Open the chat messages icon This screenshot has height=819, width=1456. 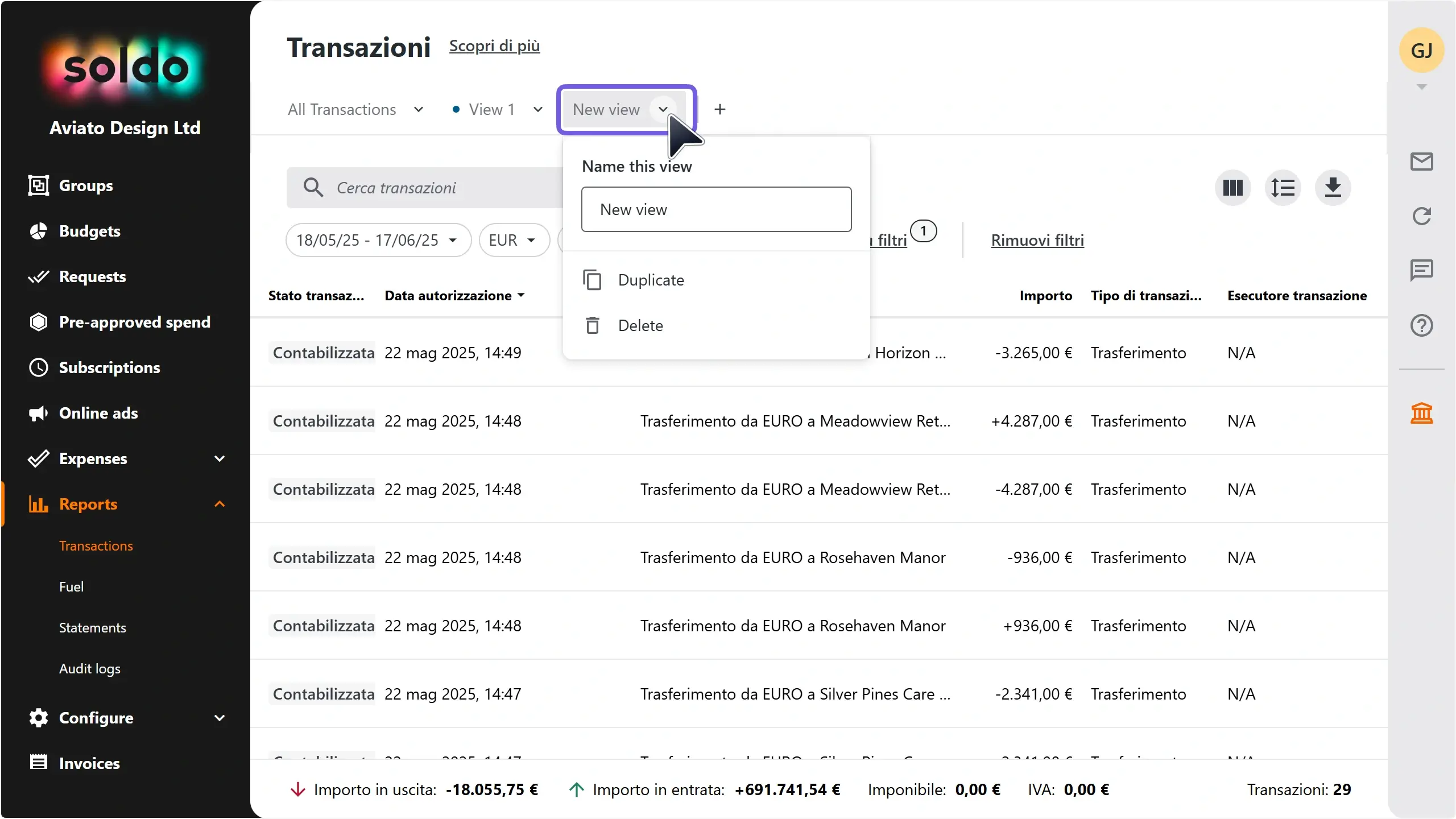tap(1421, 271)
